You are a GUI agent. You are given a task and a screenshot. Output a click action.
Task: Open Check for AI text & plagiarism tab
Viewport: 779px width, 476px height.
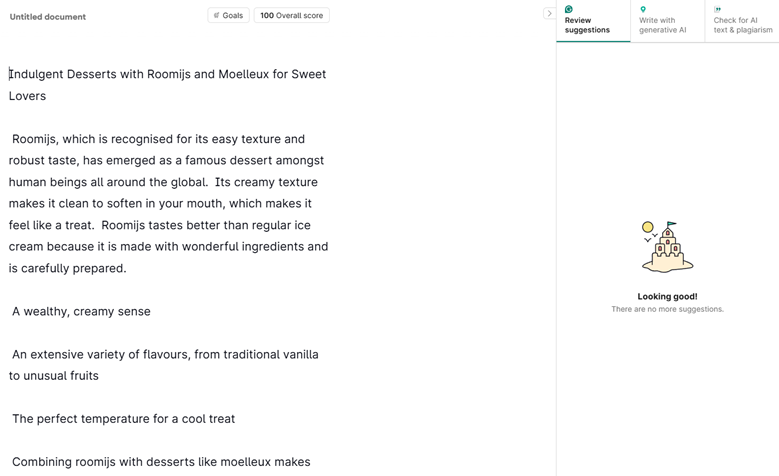pyautogui.click(x=742, y=24)
